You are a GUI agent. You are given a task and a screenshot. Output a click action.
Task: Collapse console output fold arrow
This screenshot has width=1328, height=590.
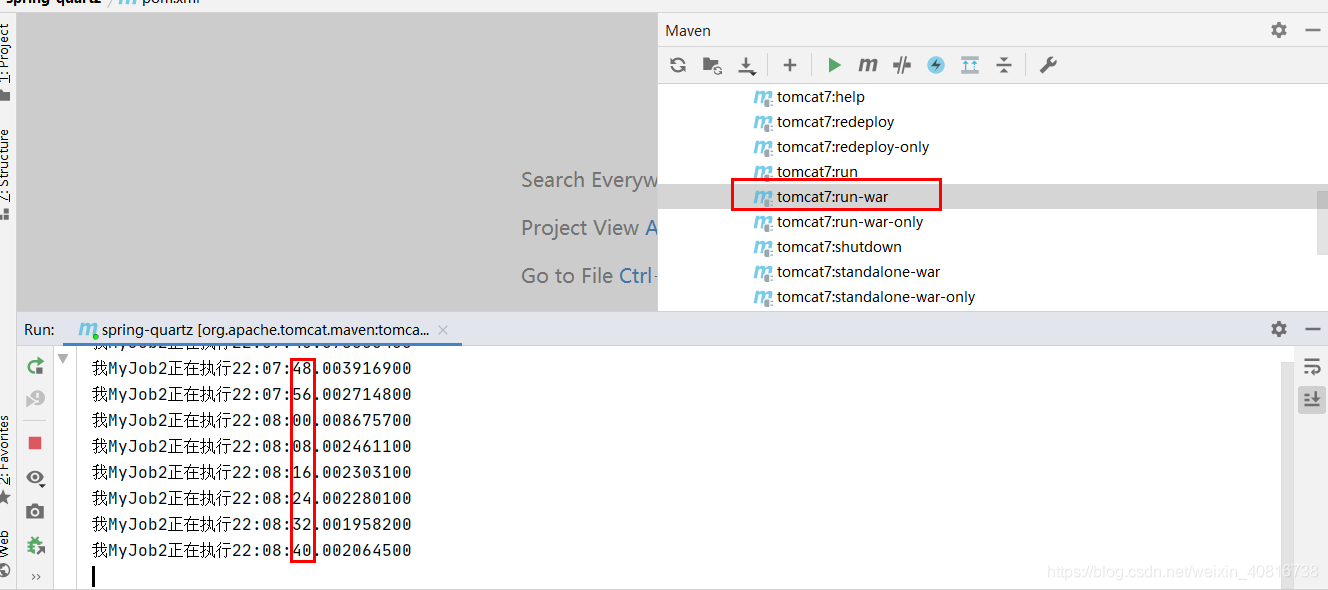pyautogui.click(x=63, y=358)
